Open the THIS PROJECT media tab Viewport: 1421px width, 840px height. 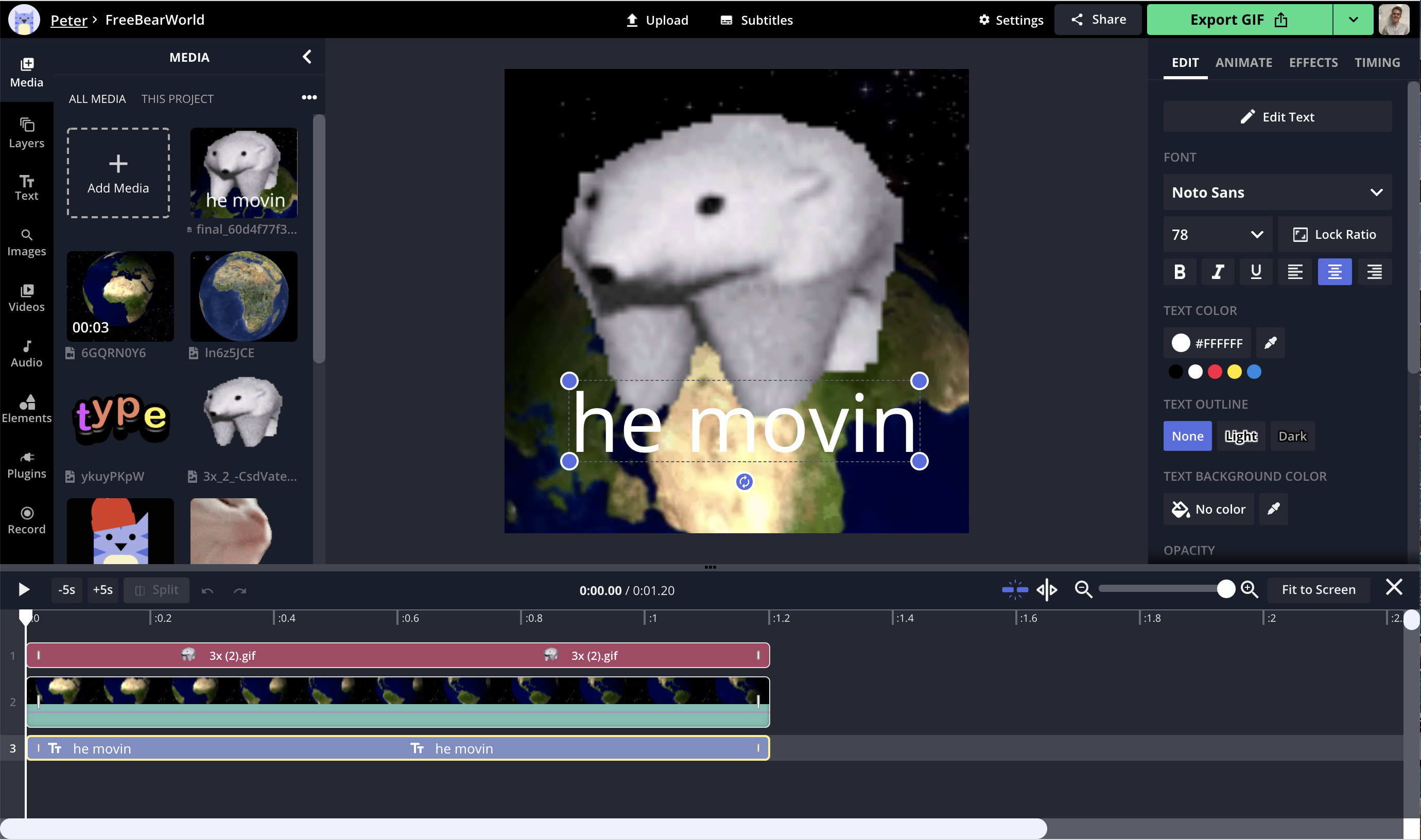(x=177, y=98)
